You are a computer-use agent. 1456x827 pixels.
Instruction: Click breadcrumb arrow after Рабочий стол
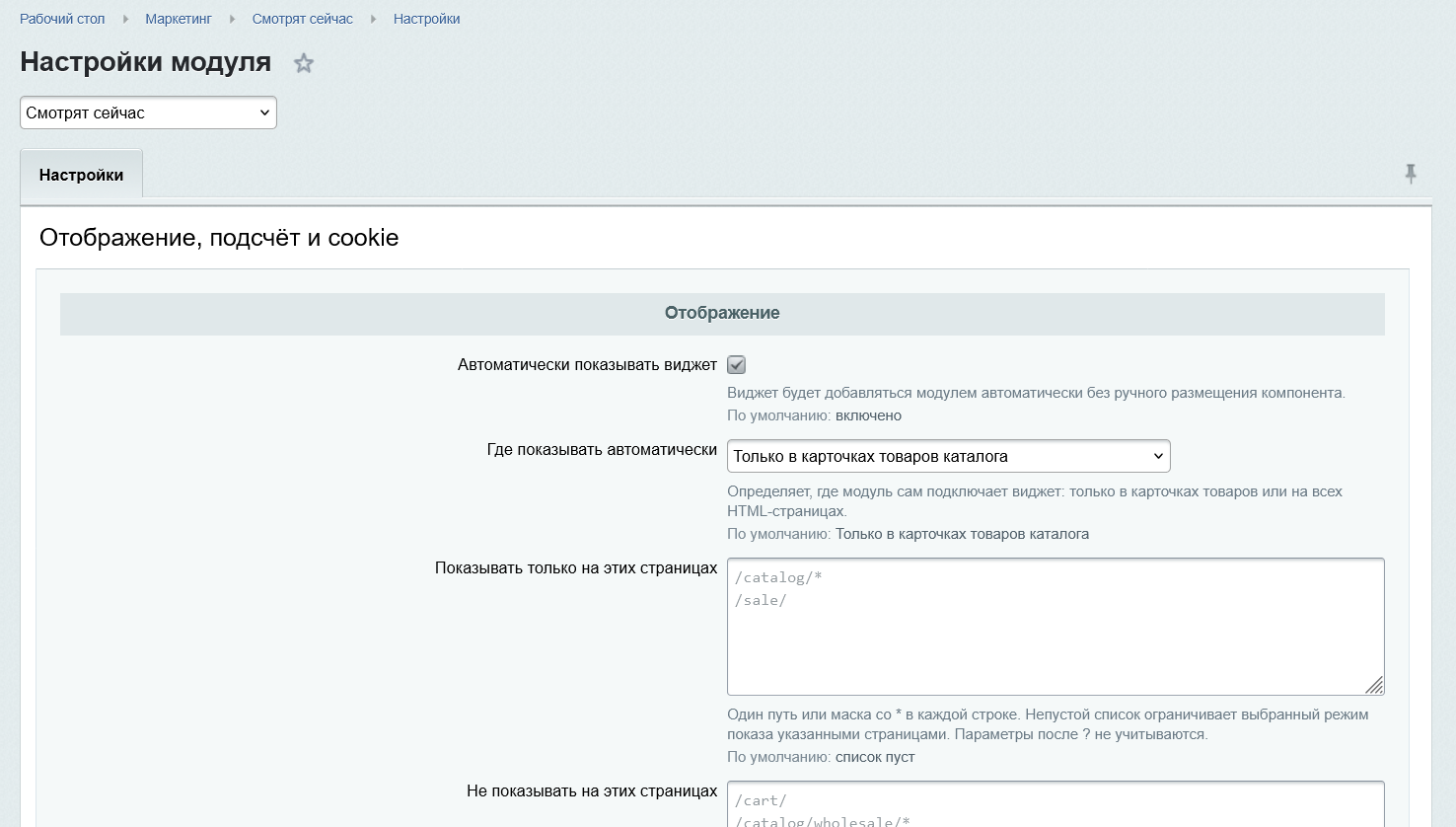[125, 19]
